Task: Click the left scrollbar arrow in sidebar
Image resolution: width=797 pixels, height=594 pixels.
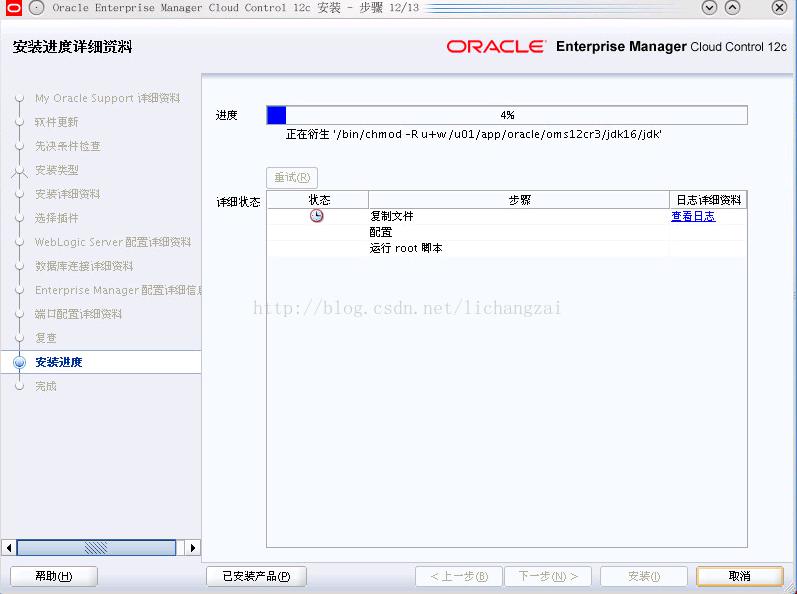Action: coord(9,548)
